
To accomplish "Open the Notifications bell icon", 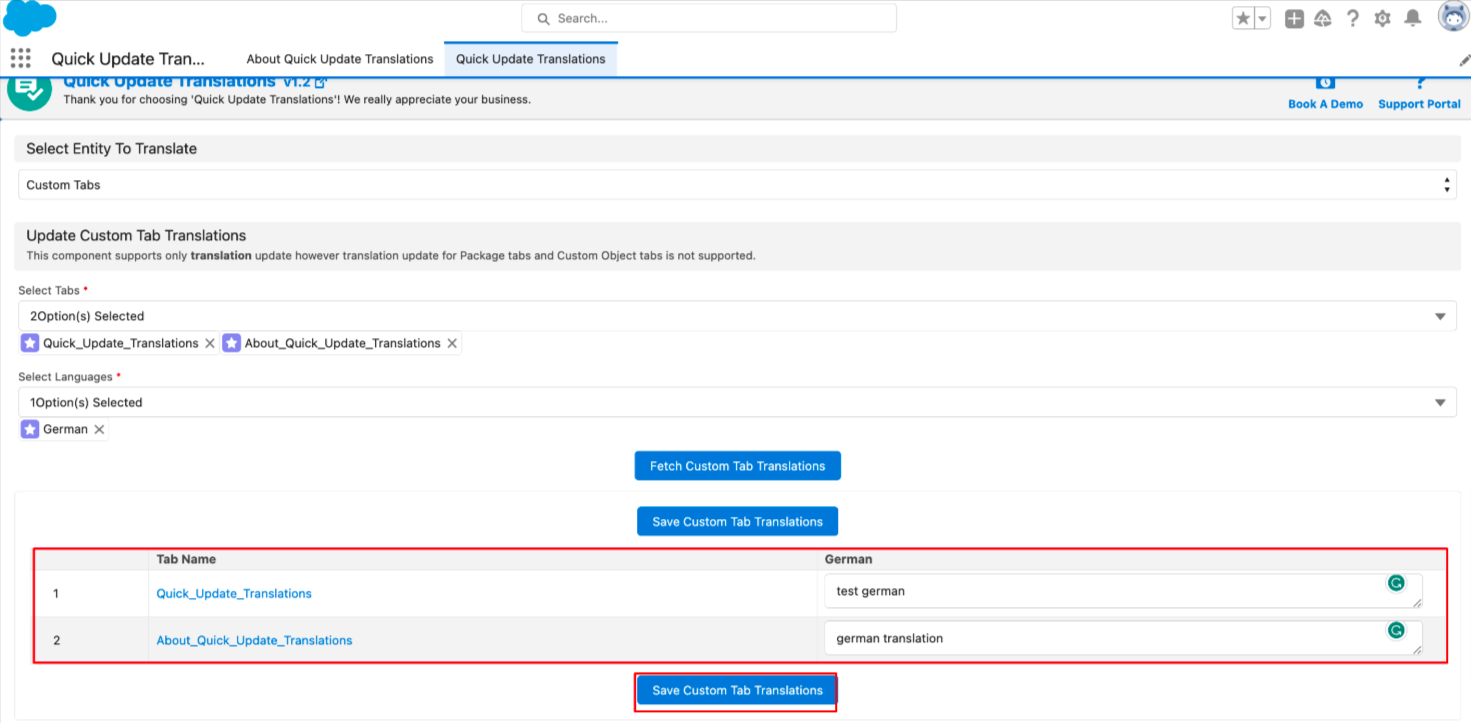I will 1413,18.
